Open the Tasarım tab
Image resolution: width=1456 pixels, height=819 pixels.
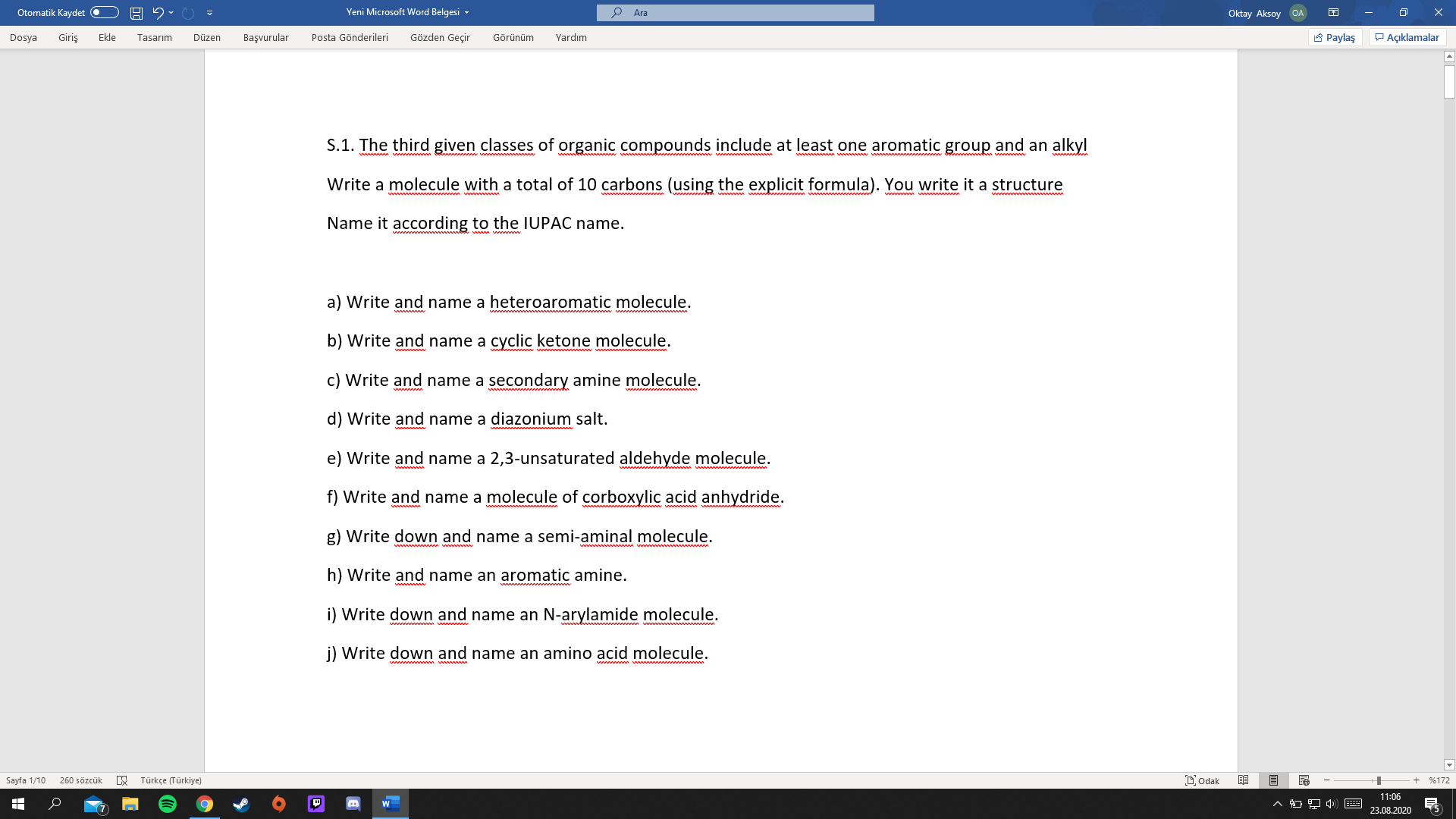155,37
